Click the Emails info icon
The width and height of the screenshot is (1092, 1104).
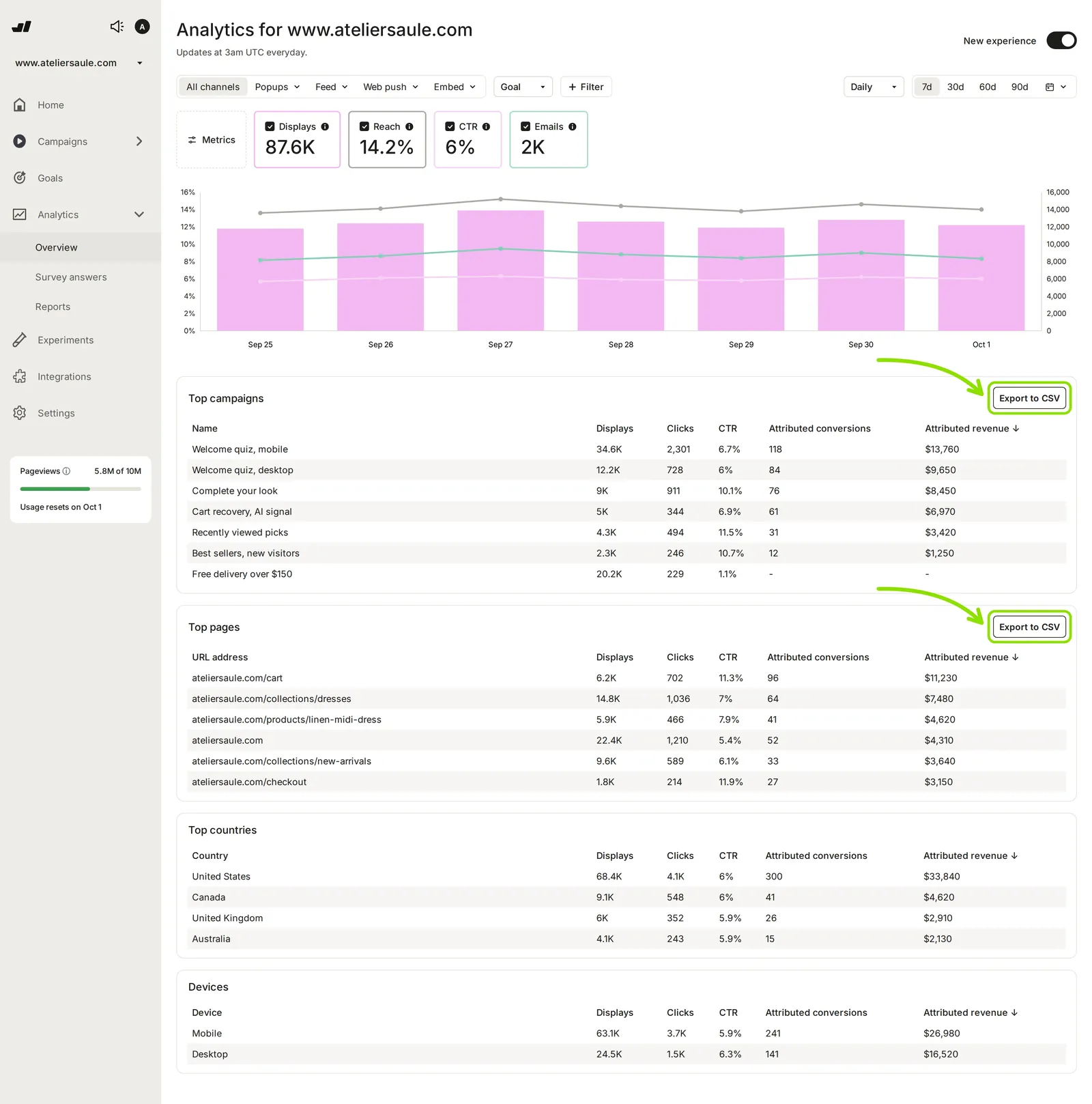click(573, 126)
